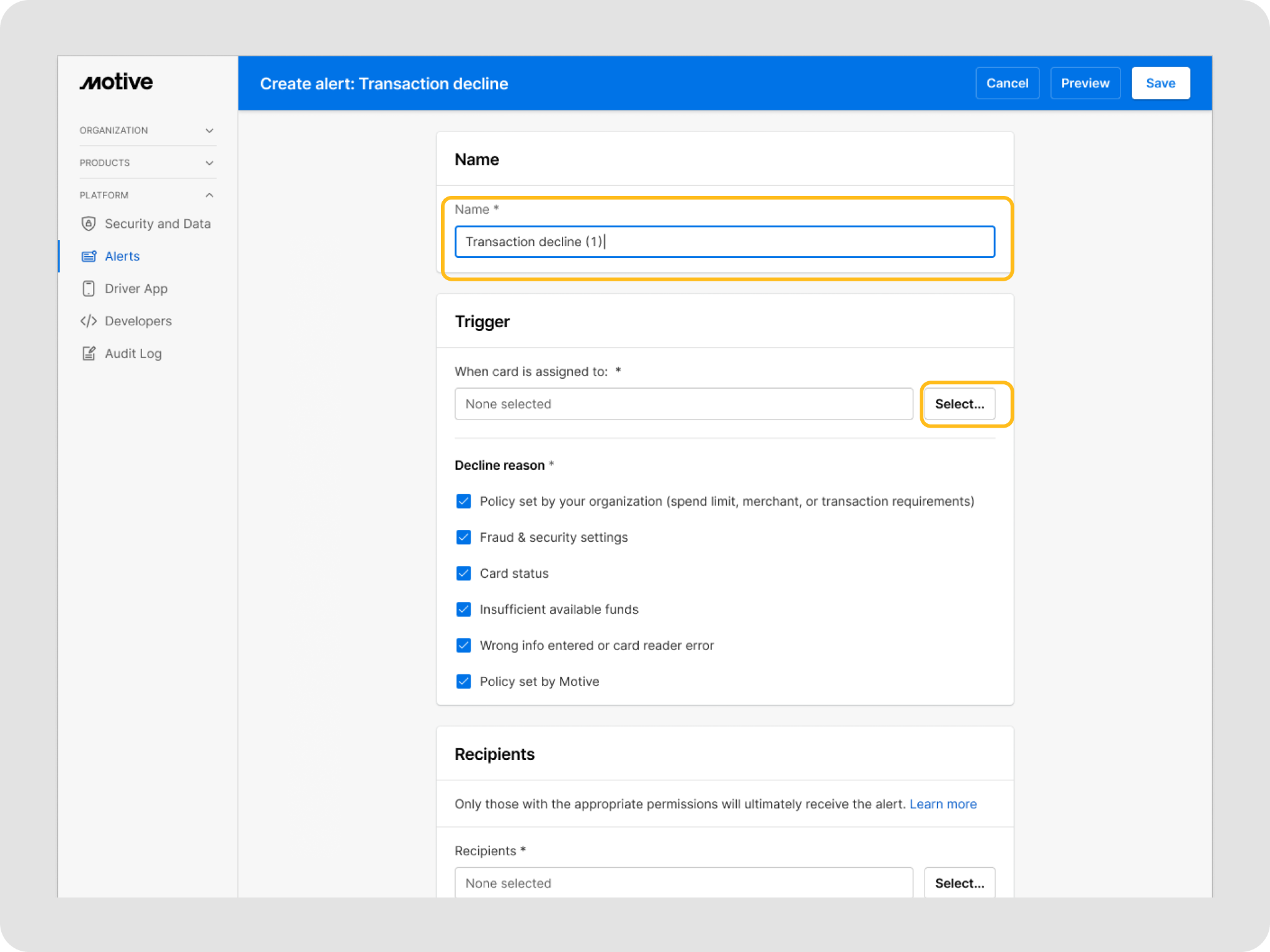Click Select button for card assignment

959,404
